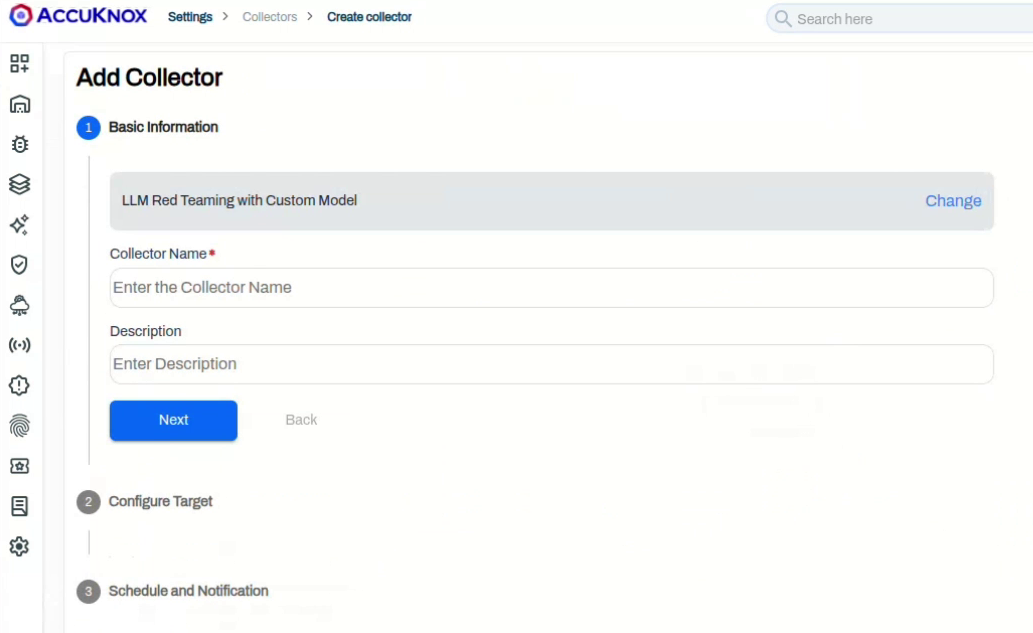The height and width of the screenshot is (633, 1033).
Task: Click the Add Collector heading
Action: 150,78
